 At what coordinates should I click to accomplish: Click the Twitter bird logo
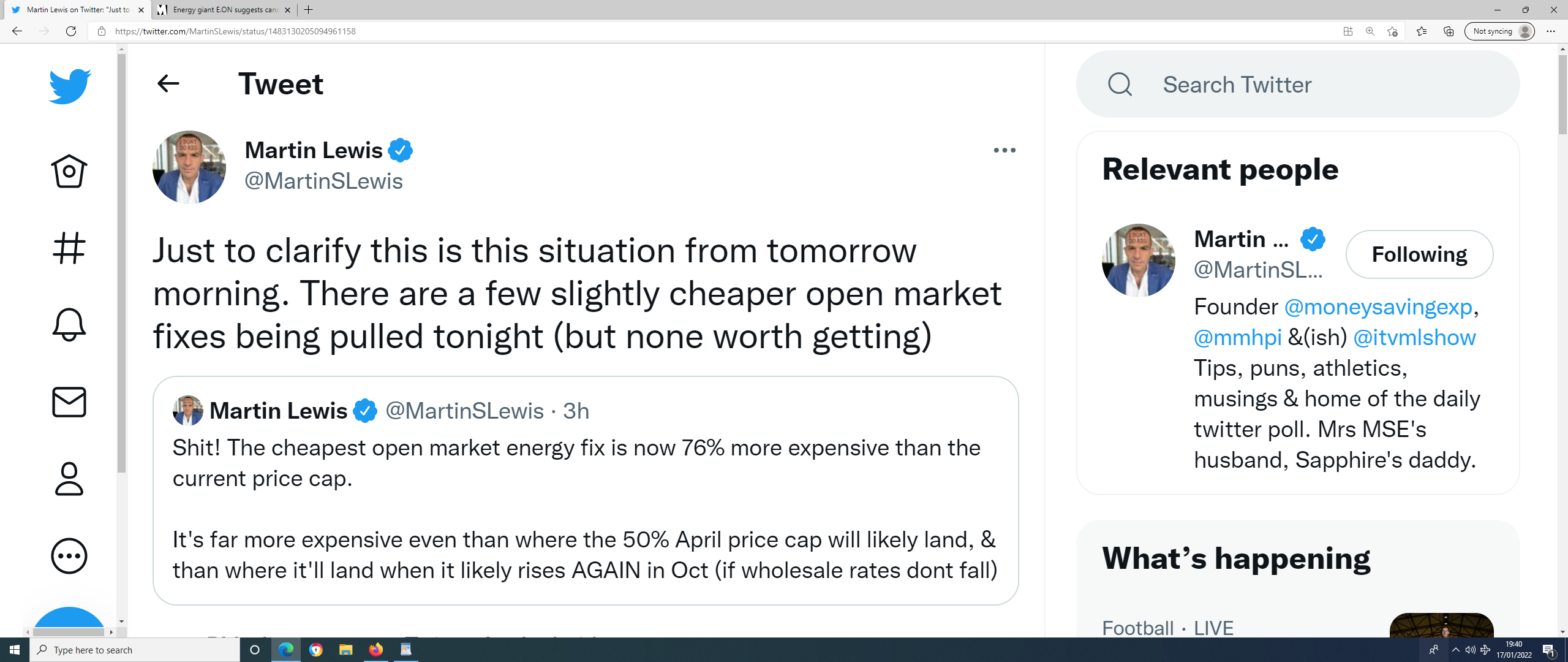click(x=70, y=86)
